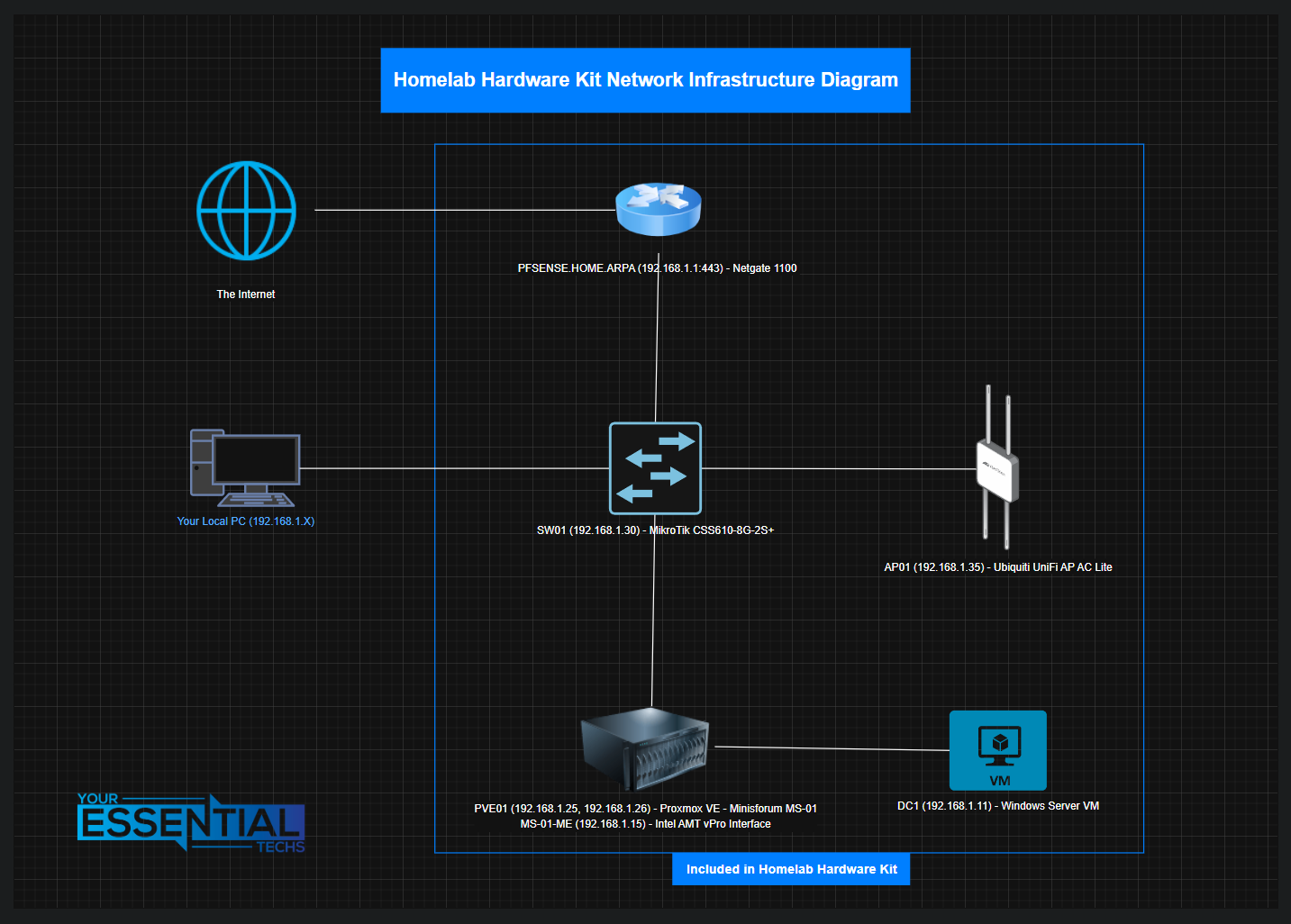This screenshot has width=1291, height=924.
Task: Select the DC1 Windows Server VM label
Action: point(998,806)
